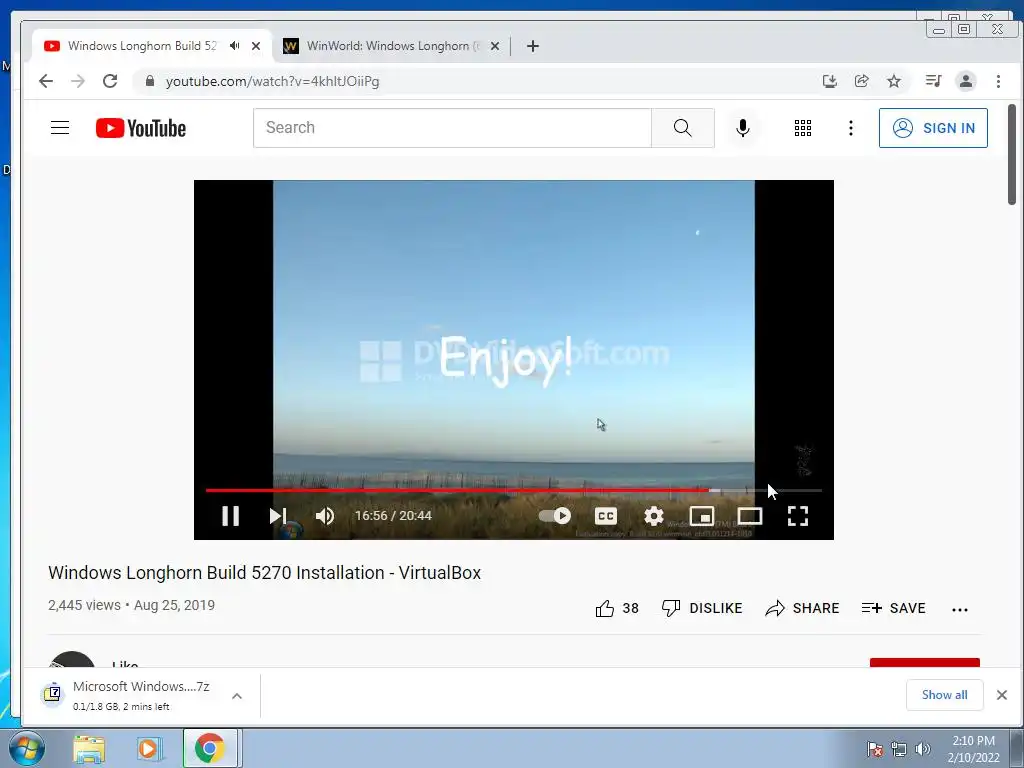The image size is (1024, 768).
Task: Open Chrome media controls icon
Action: pos(933,81)
